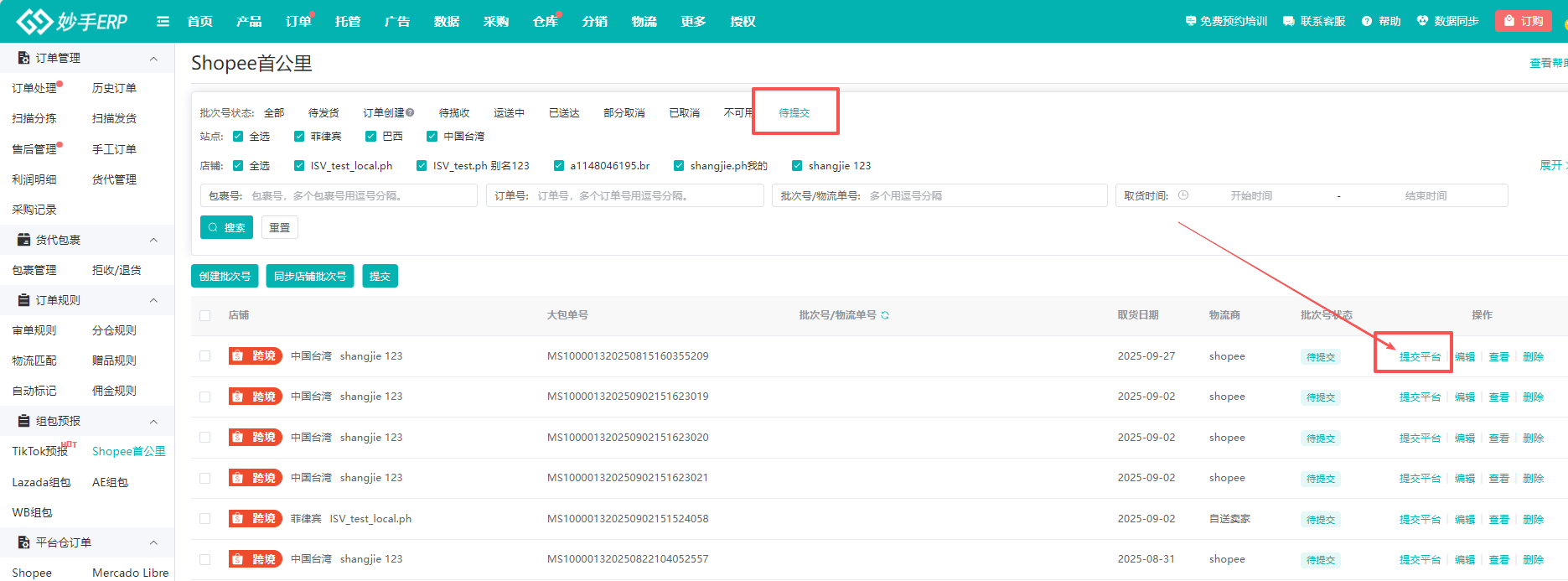Screen dimensions: 1568x581
Task: Click the 创建批次号 button
Action: pyautogui.click(x=225, y=276)
